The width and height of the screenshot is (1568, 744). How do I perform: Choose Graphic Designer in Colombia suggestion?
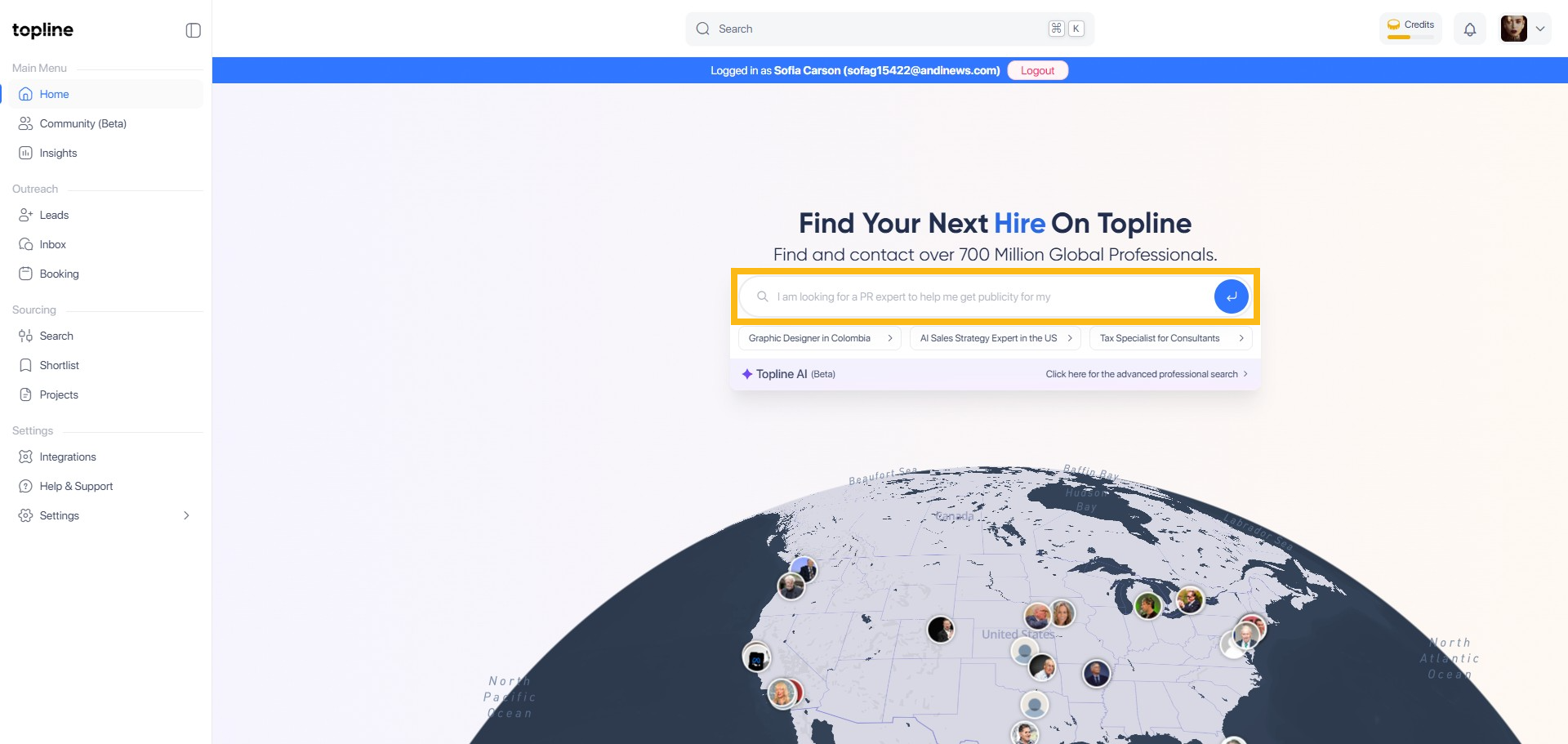819,338
